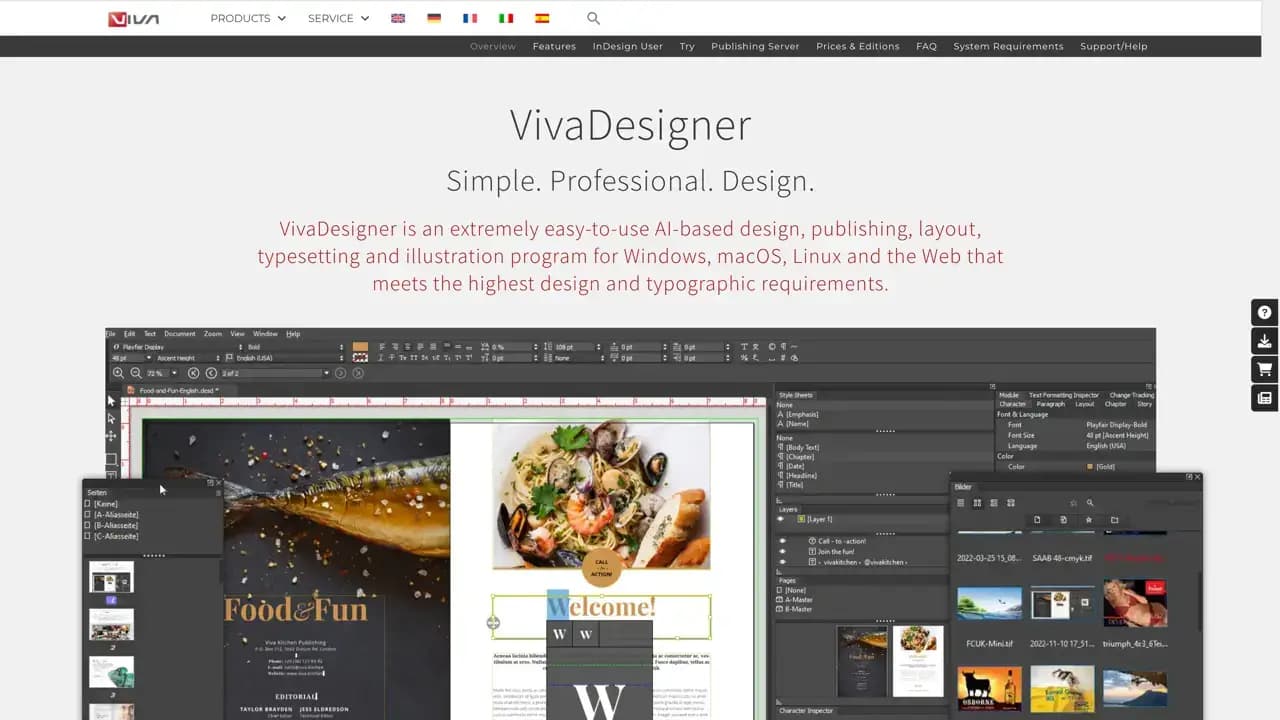Toggle visibility of Call-to-action layer item
The height and width of the screenshot is (720, 1280).
pyautogui.click(x=783, y=541)
